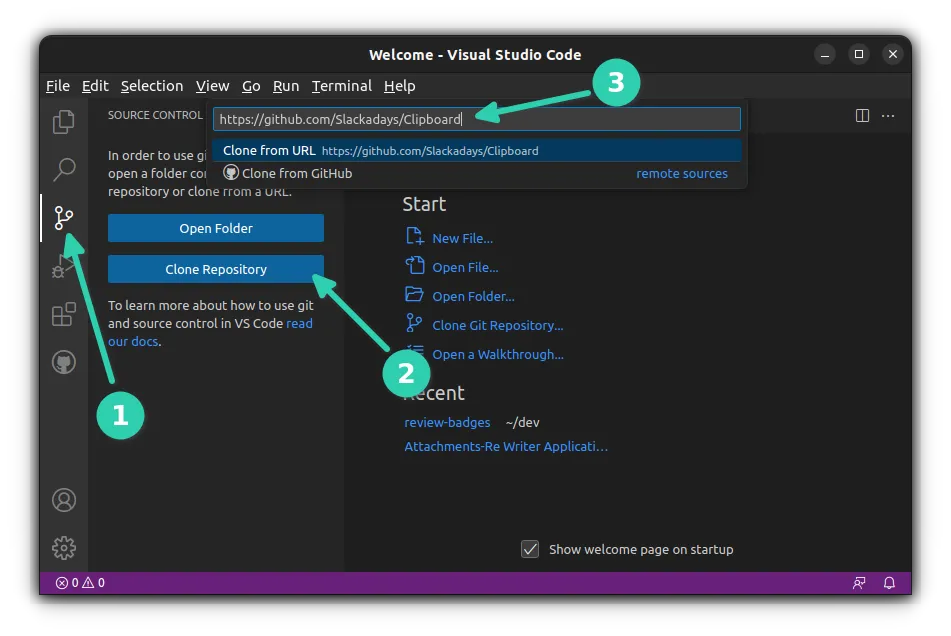Open the Manage gear icon
The height and width of the screenshot is (636, 951).
point(63,547)
